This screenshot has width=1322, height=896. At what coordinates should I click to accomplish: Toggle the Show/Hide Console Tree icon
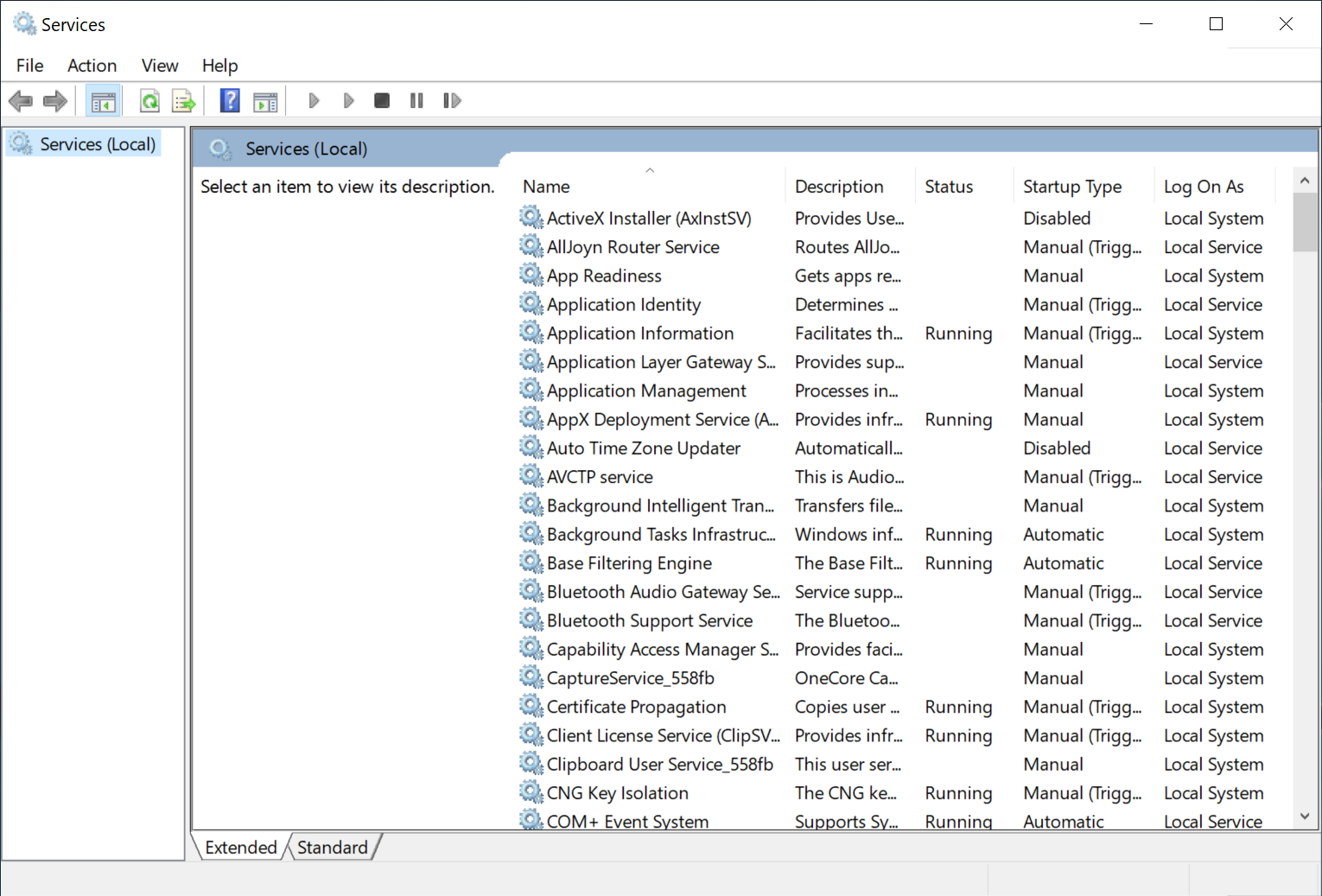coord(103,101)
